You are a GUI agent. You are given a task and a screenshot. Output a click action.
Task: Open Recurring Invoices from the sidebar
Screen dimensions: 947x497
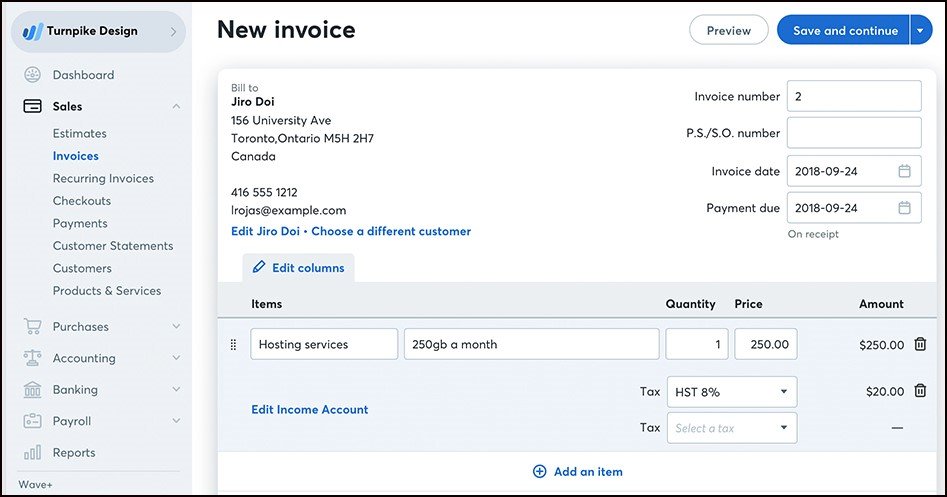pos(103,178)
